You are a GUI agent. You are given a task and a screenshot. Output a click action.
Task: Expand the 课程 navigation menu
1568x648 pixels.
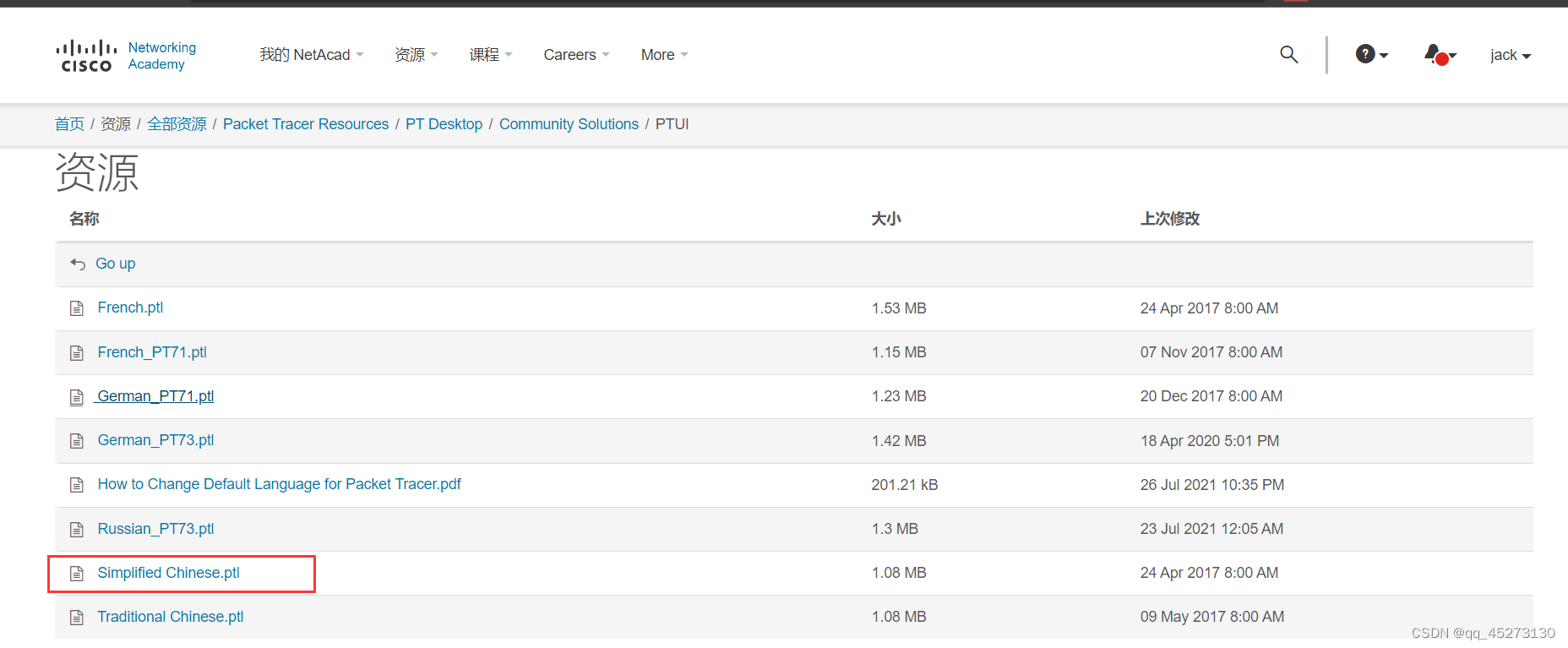coord(491,55)
